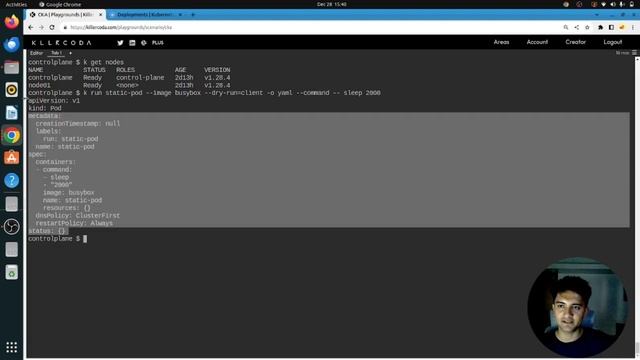Open Firefox from the Ubuntu dock

point(11,21)
